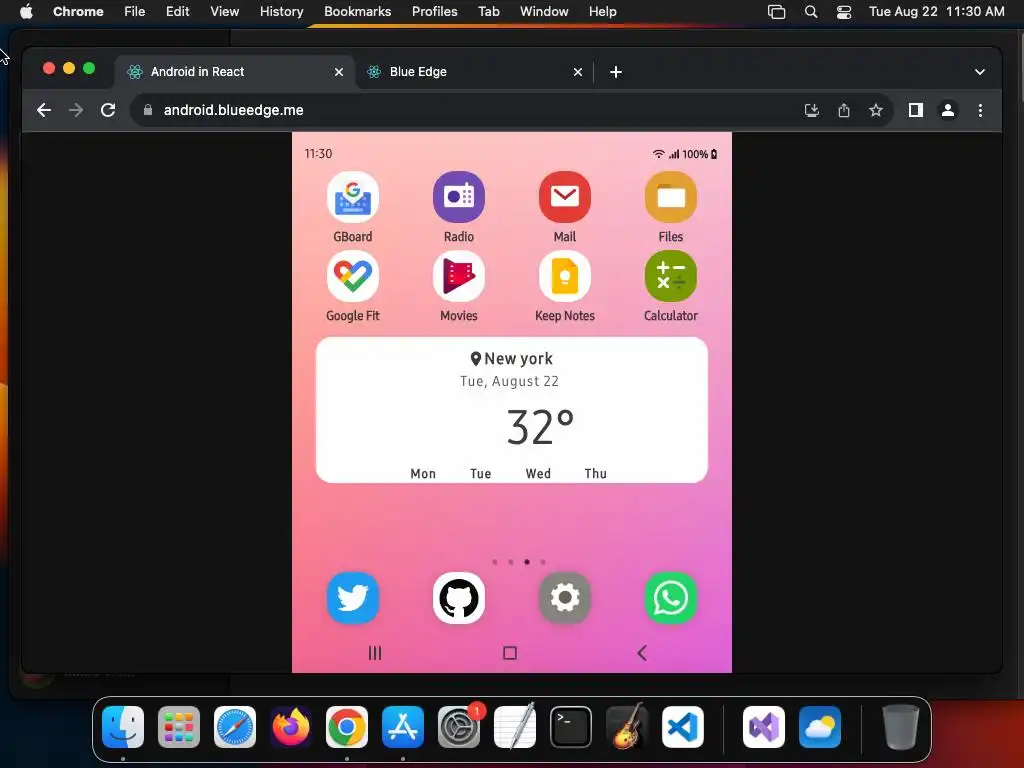Open the Profiles menu
The height and width of the screenshot is (768, 1024).
434,12
